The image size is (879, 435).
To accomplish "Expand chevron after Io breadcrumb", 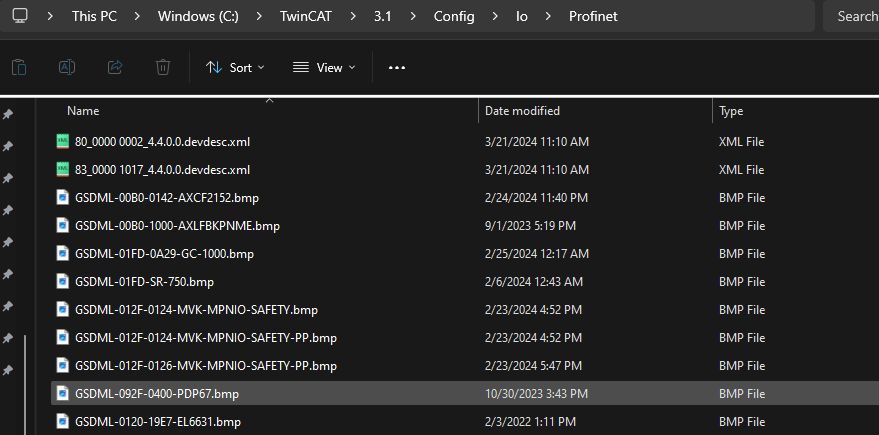I will [x=548, y=16].
